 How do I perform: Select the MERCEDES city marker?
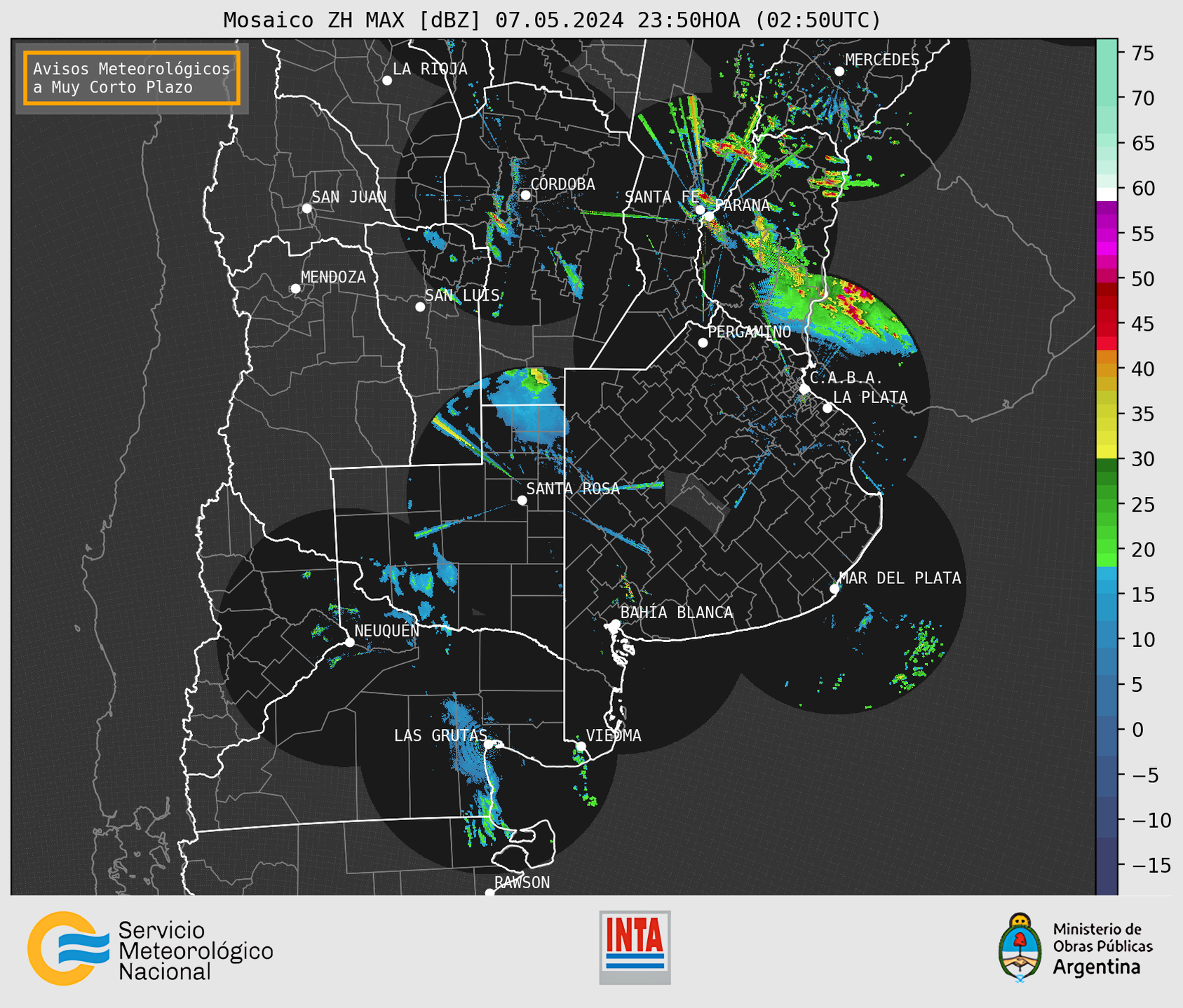[839, 71]
